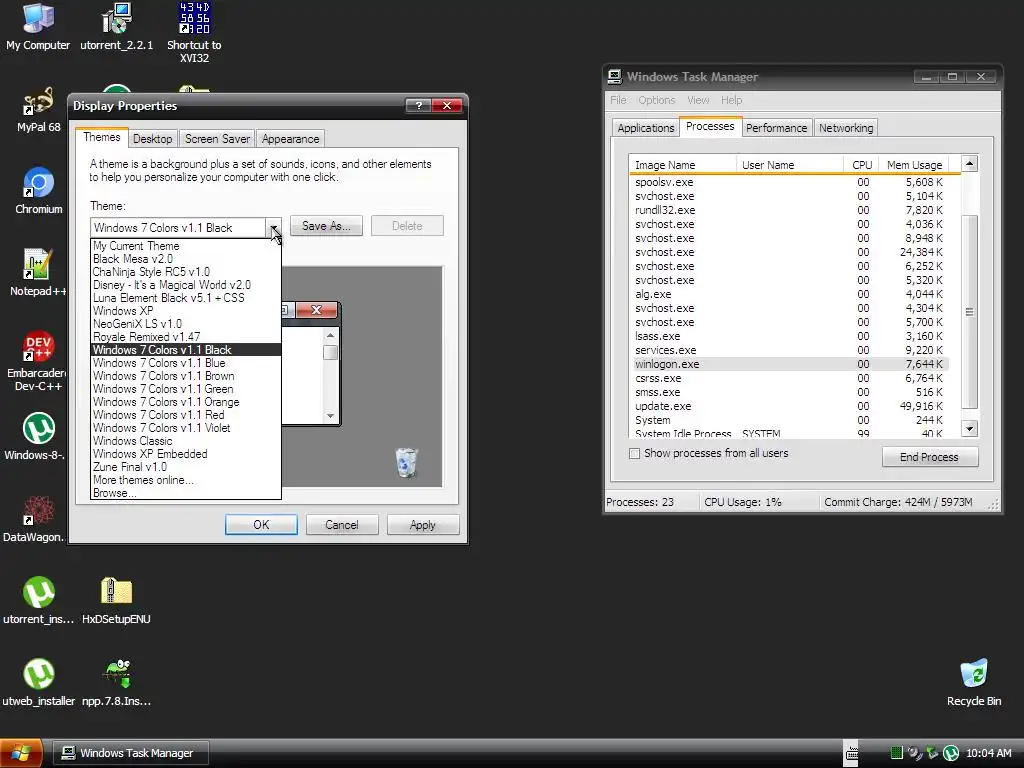The height and width of the screenshot is (768, 1024).
Task: Choose Zune Final v1.0 theme
Action: coord(185,467)
